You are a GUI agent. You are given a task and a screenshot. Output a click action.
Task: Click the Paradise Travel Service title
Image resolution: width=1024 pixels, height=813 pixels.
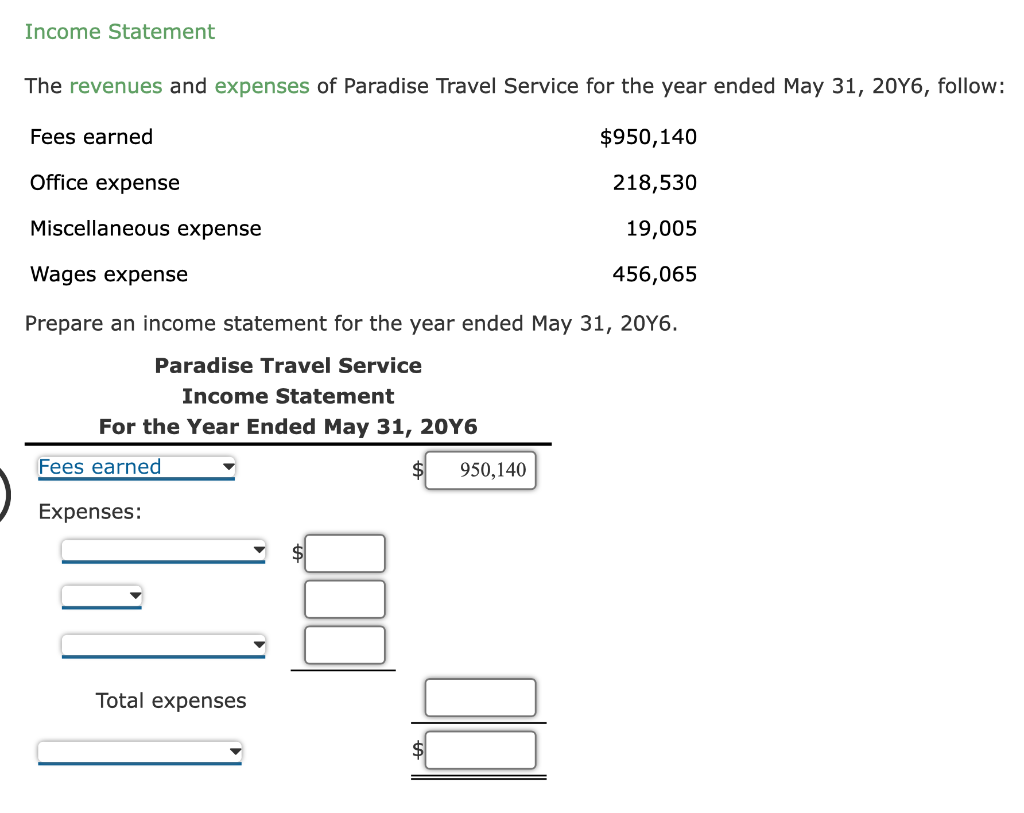click(288, 365)
